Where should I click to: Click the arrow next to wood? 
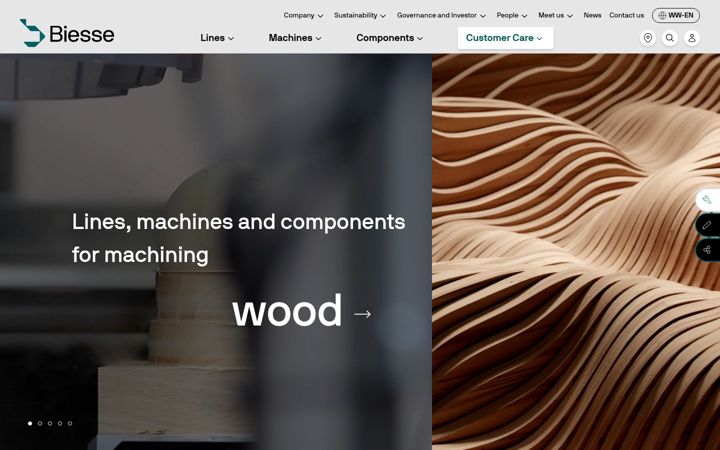click(x=362, y=314)
